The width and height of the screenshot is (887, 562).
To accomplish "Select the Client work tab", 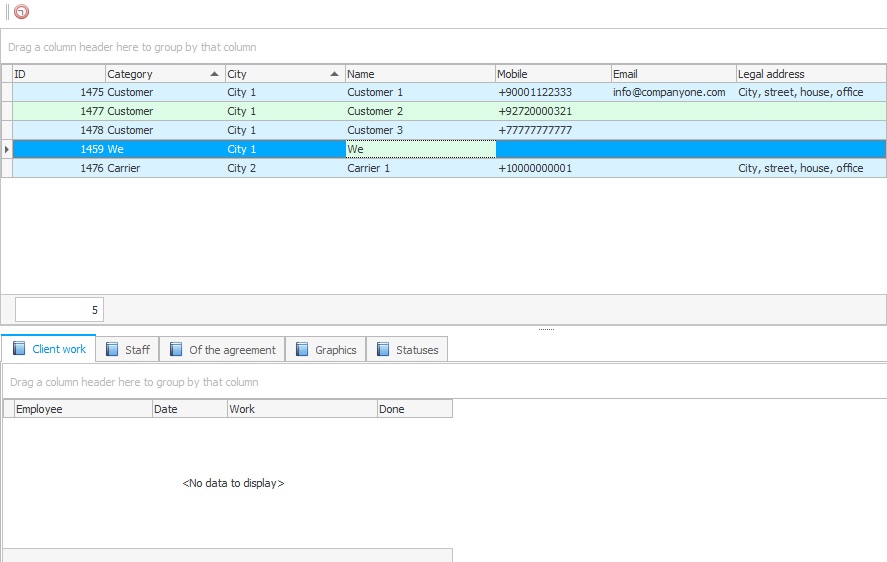I will click(49, 349).
